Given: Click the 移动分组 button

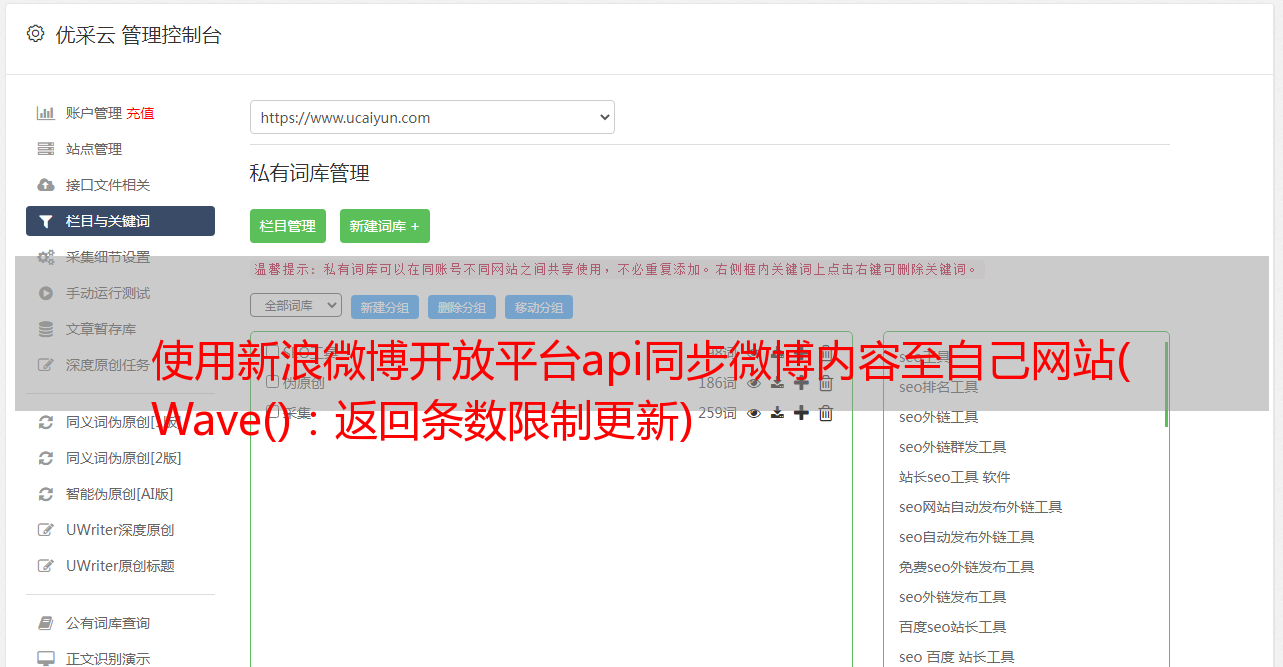Looking at the screenshot, I should pyautogui.click(x=539, y=307).
